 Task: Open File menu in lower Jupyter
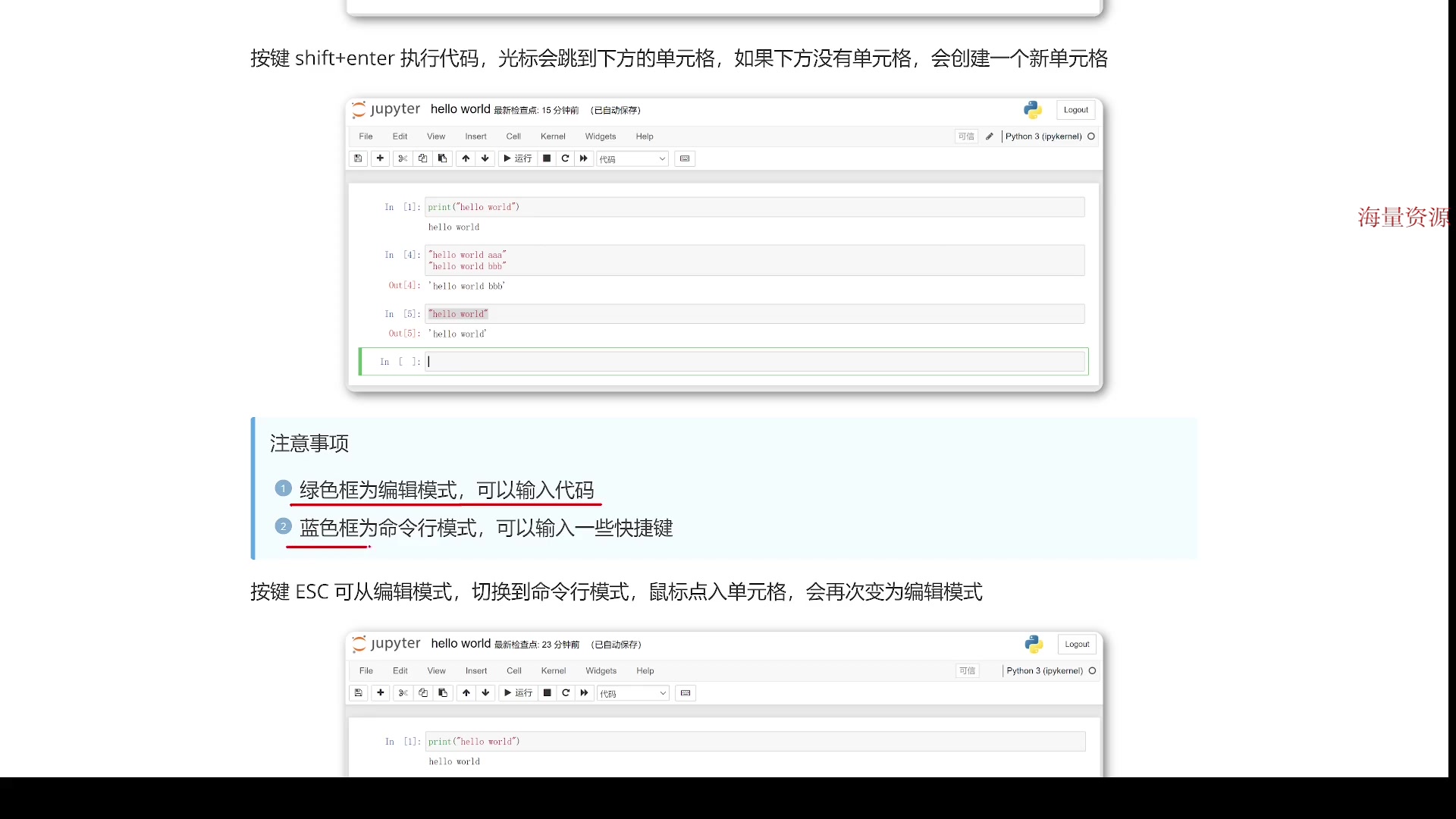click(366, 671)
